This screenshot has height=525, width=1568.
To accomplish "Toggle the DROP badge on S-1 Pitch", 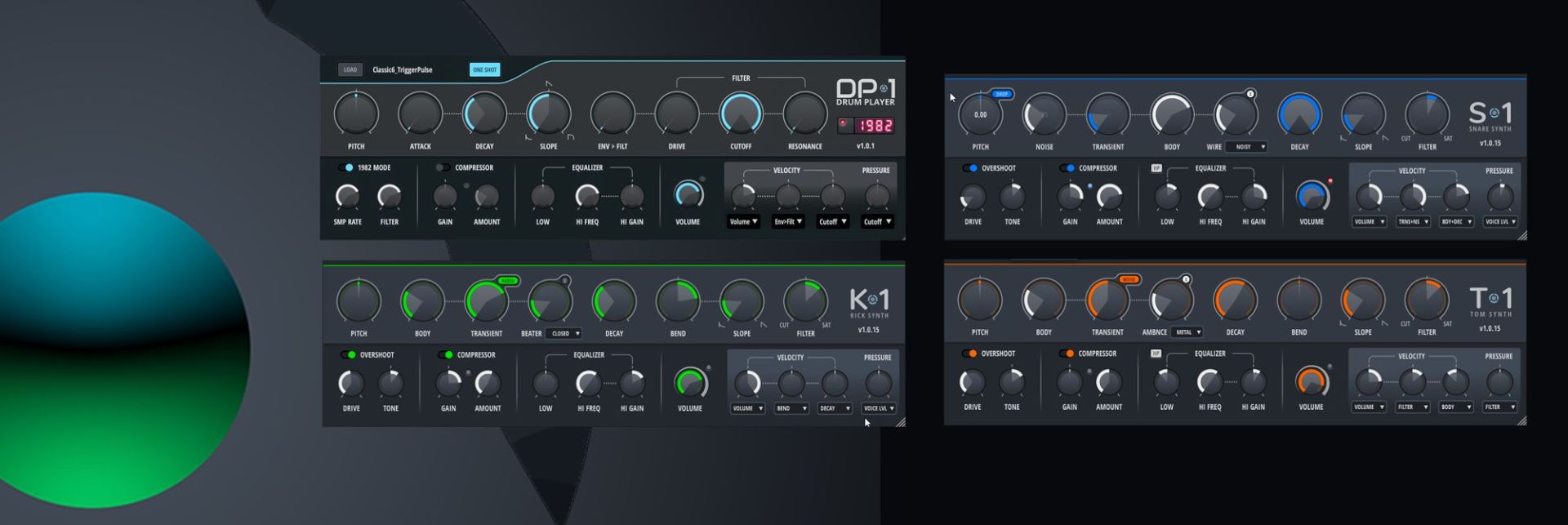I will coord(1002,94).
